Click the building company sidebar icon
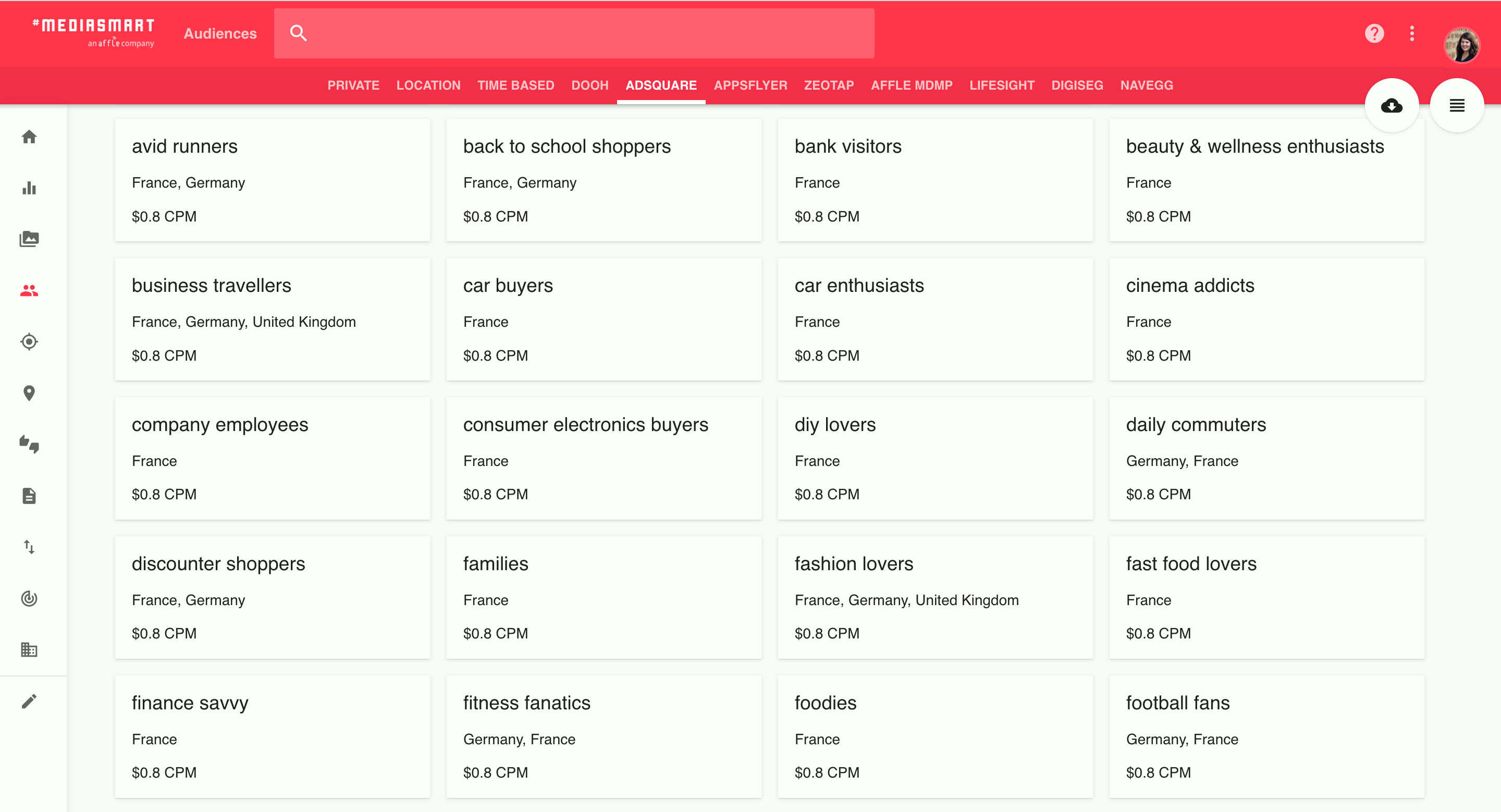The height and width of the screenshot is (812, 1501). tap(29, 649)
